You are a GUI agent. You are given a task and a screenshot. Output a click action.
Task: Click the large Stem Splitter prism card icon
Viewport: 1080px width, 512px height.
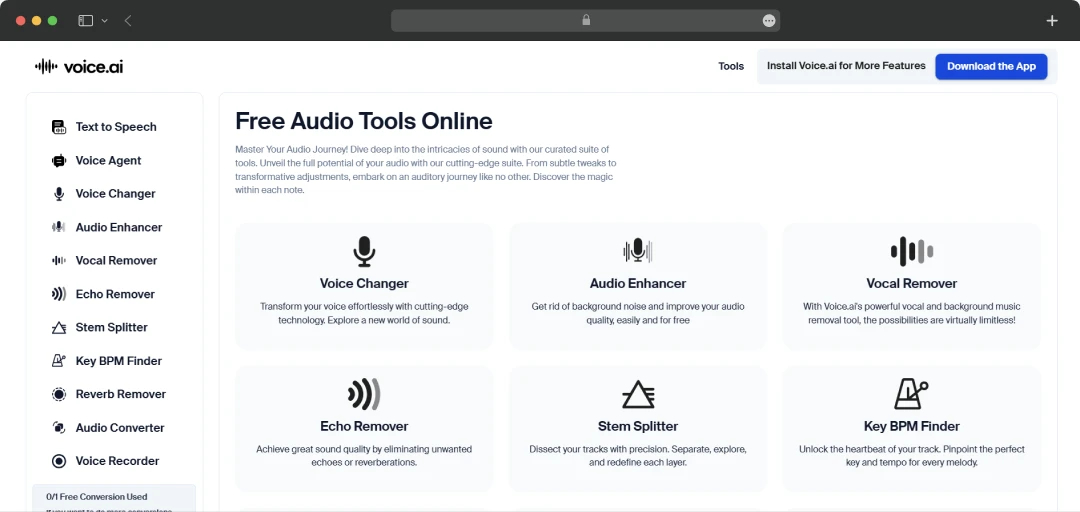(638, 394)
